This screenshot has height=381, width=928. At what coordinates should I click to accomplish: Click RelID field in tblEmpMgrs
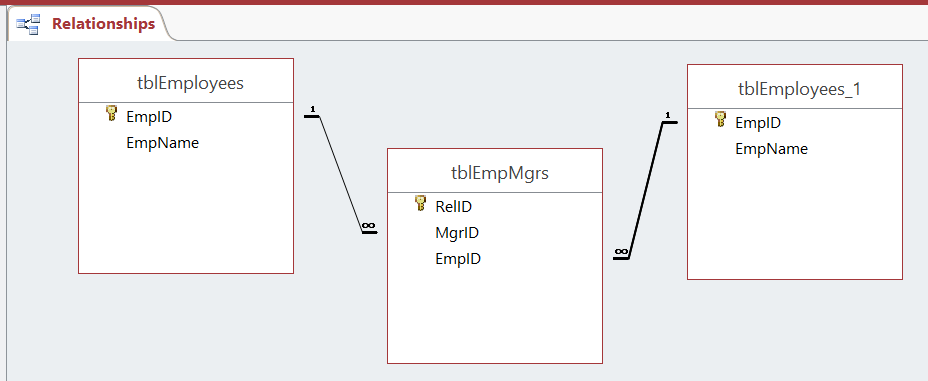(454, 206)
